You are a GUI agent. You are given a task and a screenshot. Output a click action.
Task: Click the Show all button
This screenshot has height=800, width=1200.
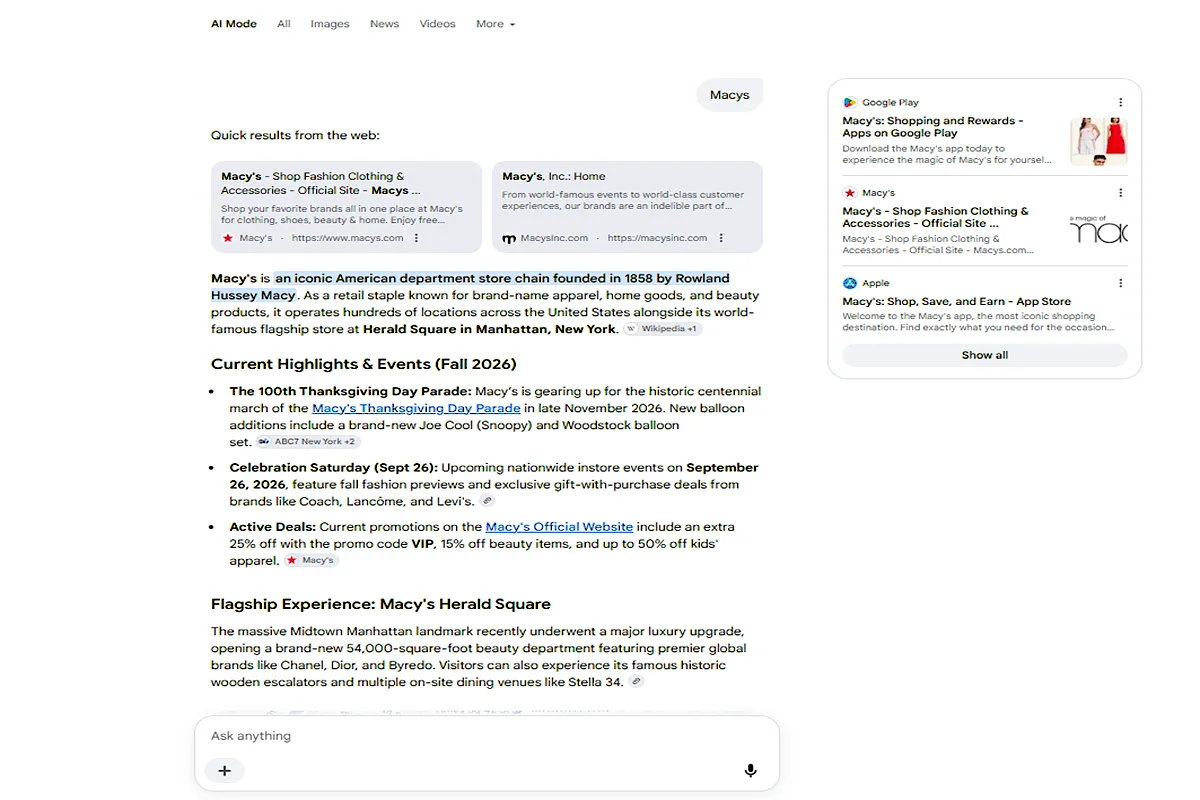coord(984,355)
